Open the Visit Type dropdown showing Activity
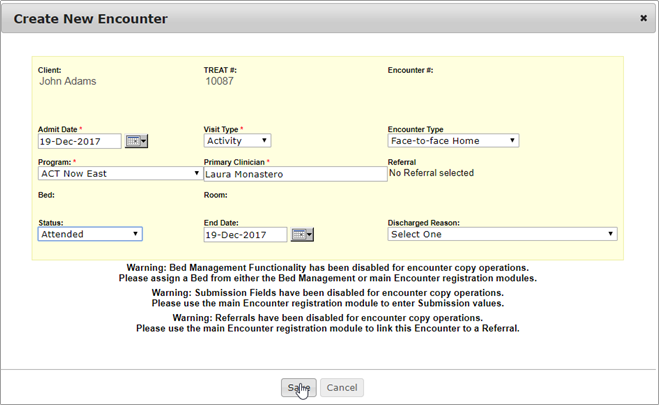Viewport: 659px width, 405px height. click(237, 140)
